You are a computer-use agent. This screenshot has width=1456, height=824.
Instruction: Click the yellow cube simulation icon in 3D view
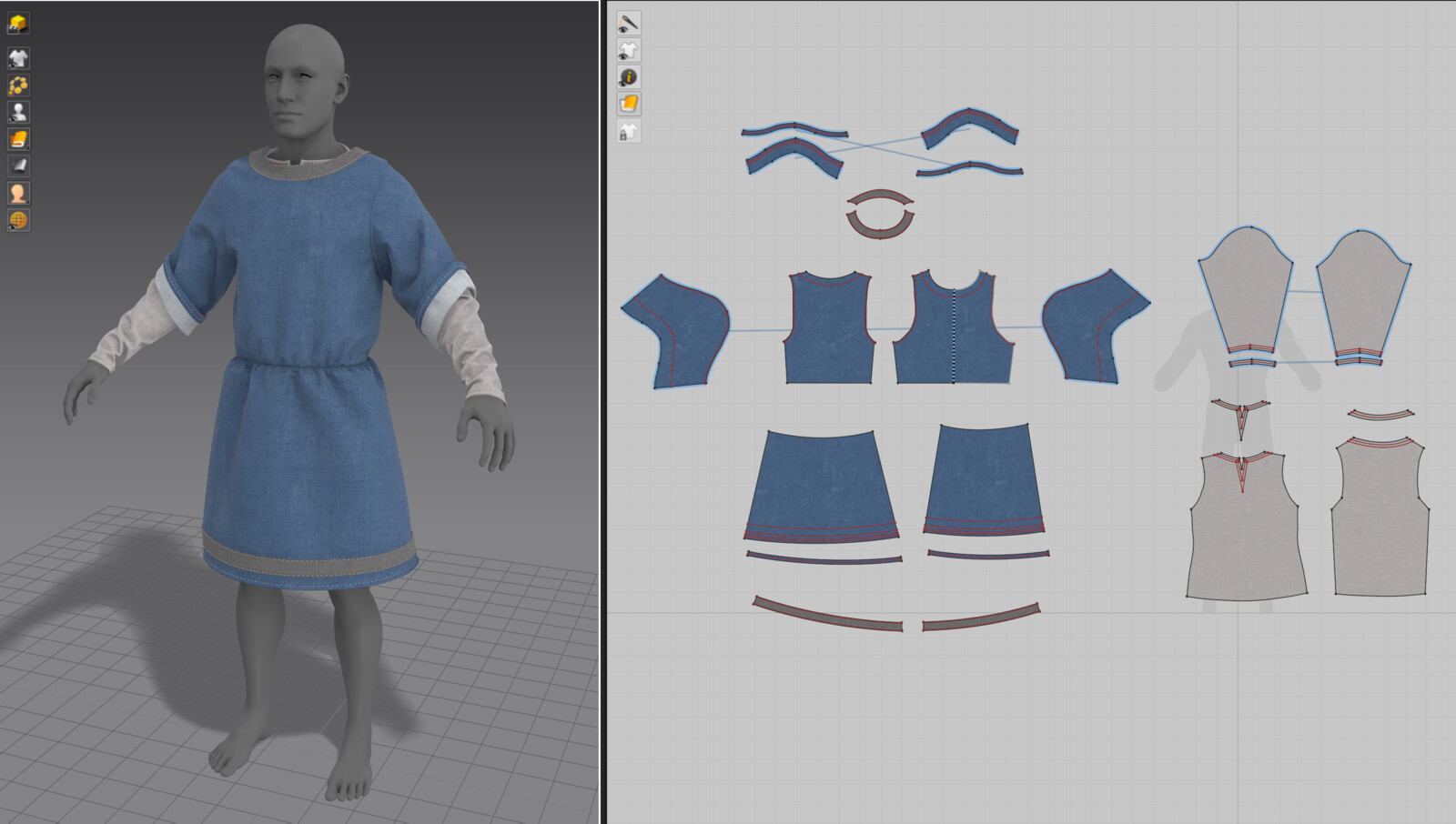pos(17,23)
